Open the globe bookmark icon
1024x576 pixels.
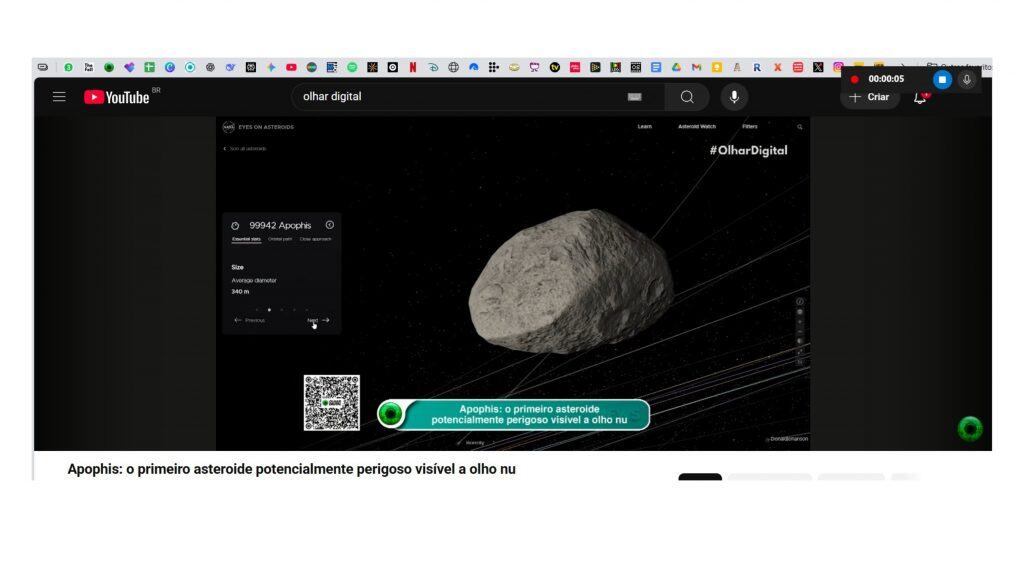pyautogui.click(x=453, y=67)
